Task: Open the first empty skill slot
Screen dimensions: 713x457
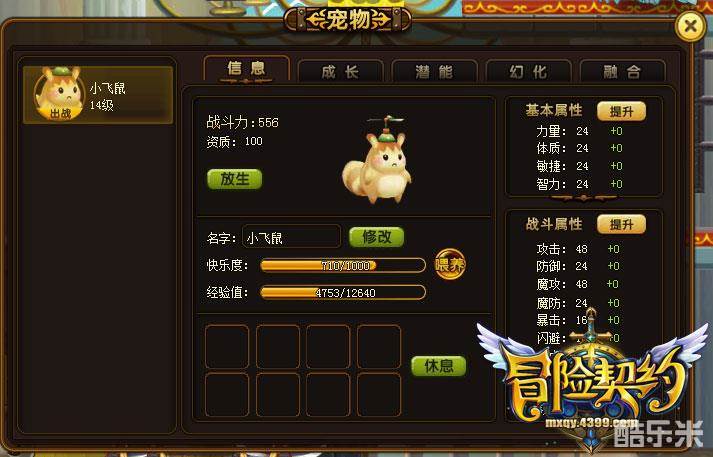Action: point(227,347)
